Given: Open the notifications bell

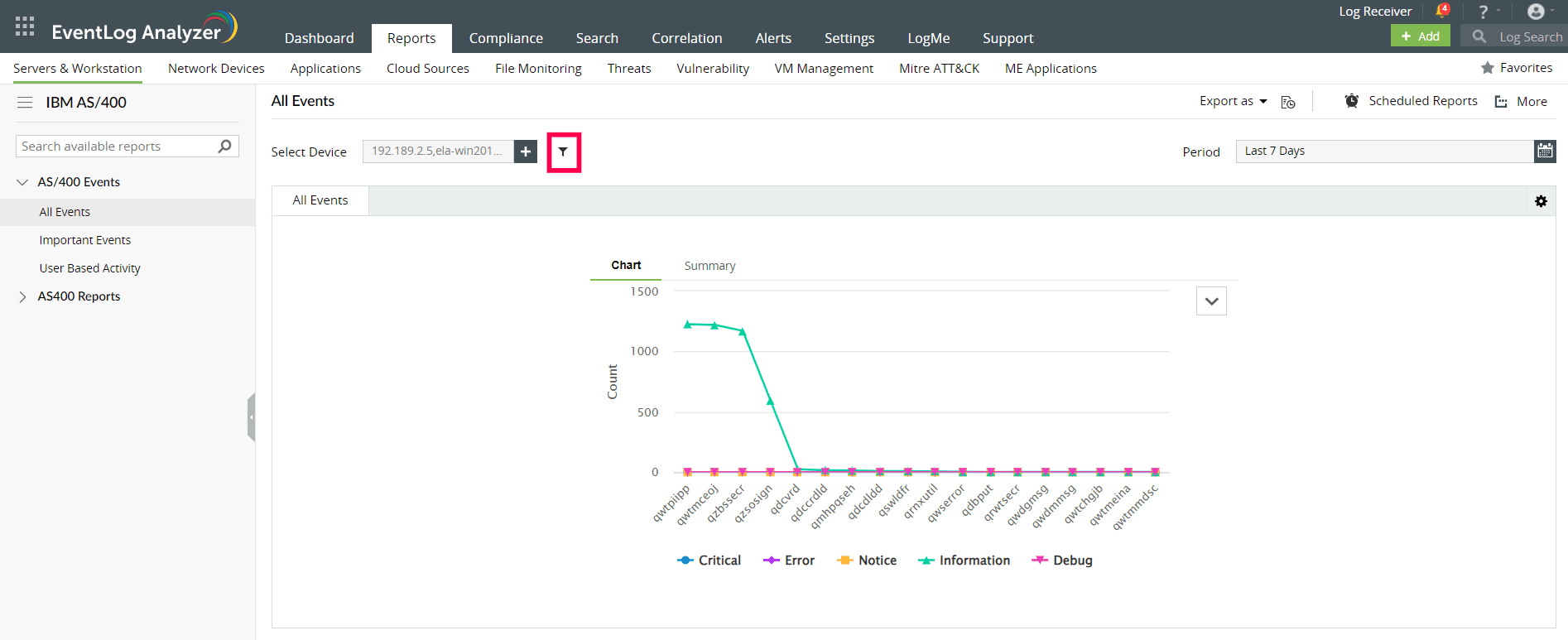Looking at the screenshot, I should click(x=1441, y=12).
